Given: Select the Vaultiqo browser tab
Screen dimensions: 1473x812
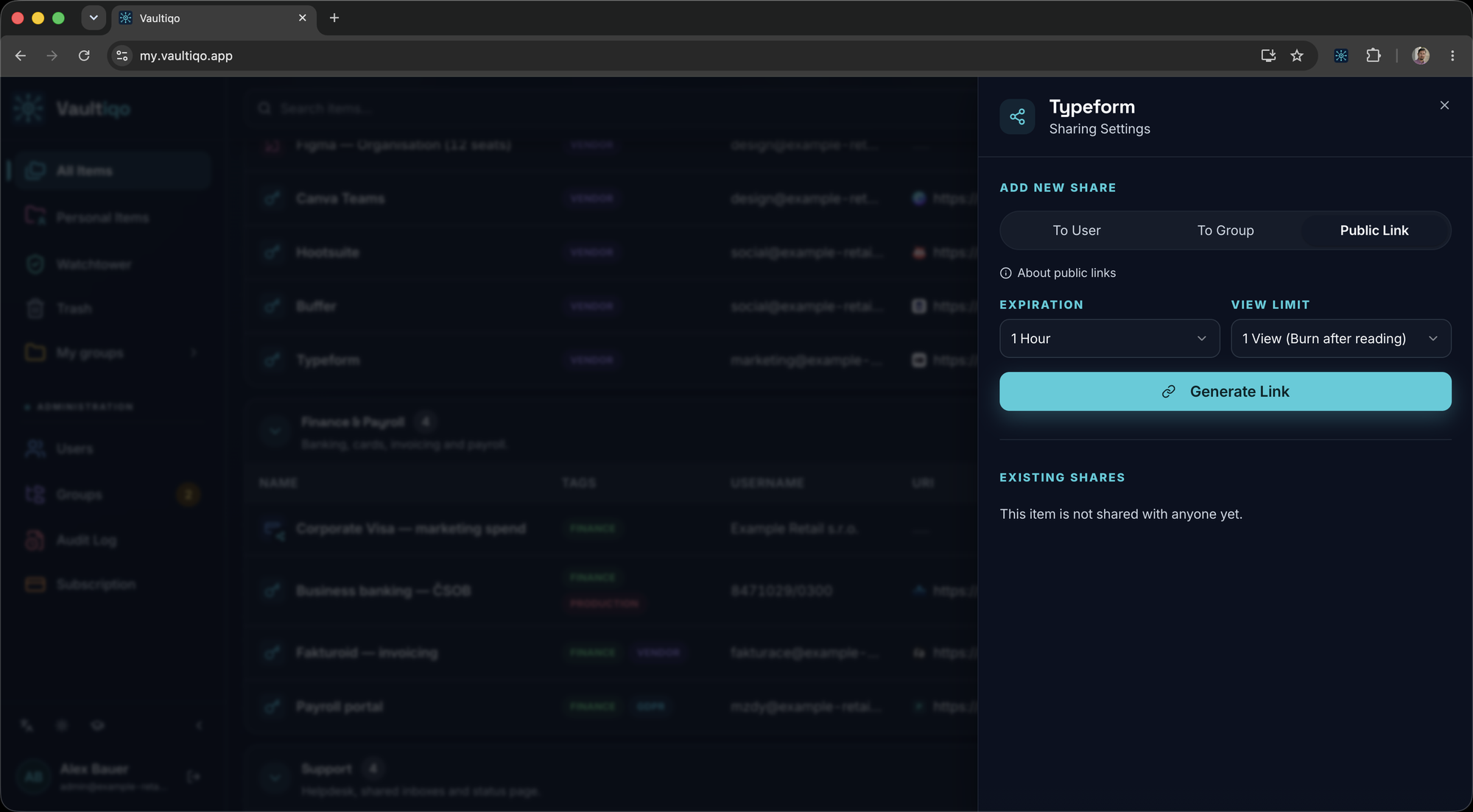Looking at the screenshot, I should click(x=214, y=18).
